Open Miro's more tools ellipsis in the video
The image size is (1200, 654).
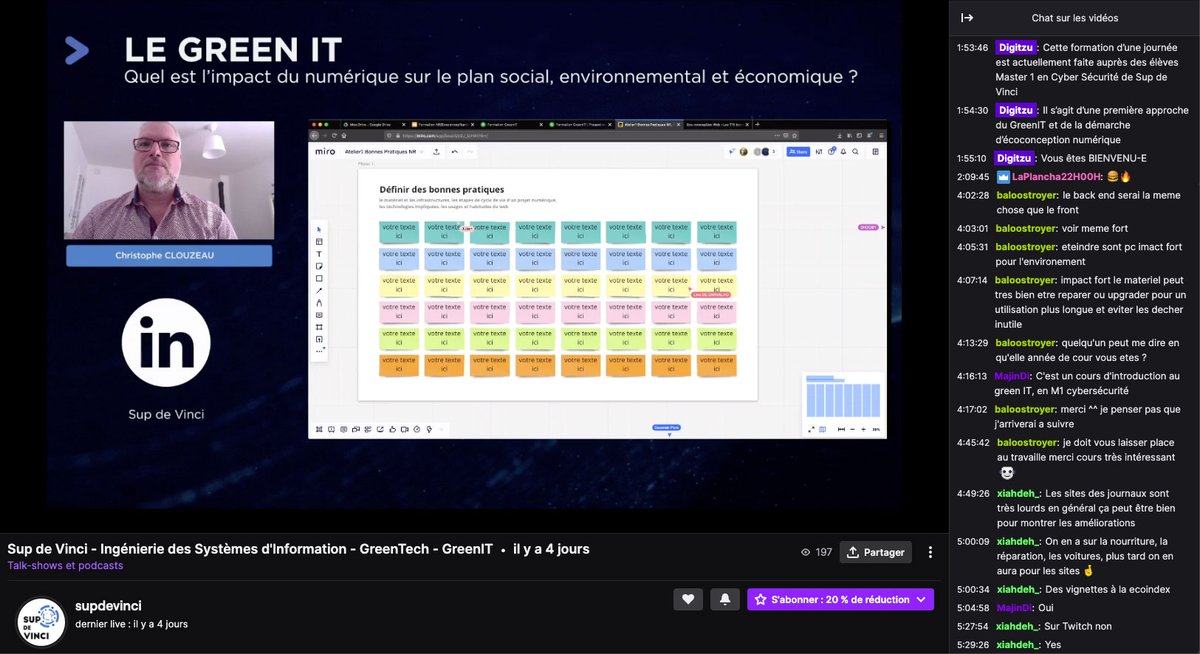320,351
